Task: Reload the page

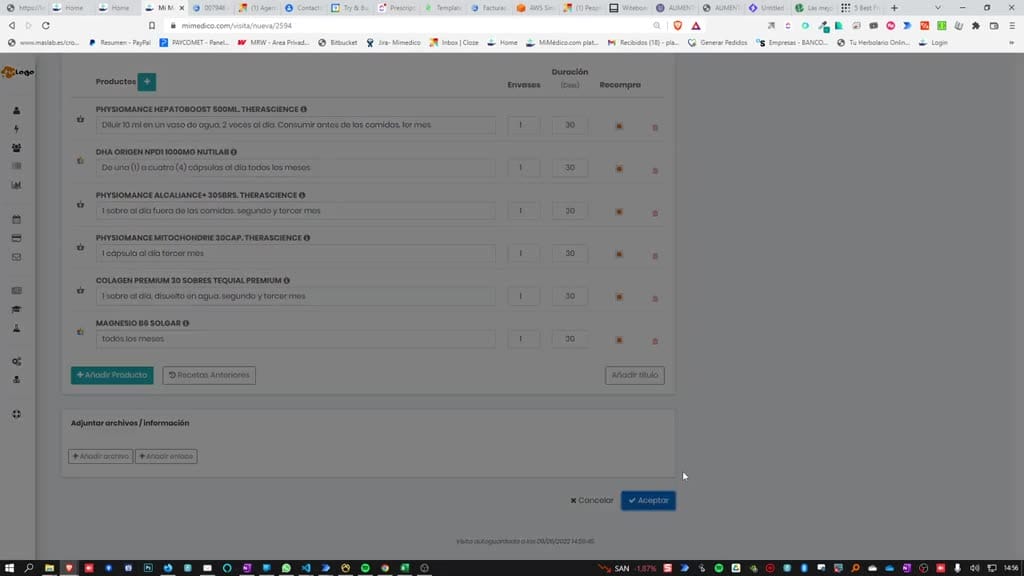Action: (x=46, y=25)
